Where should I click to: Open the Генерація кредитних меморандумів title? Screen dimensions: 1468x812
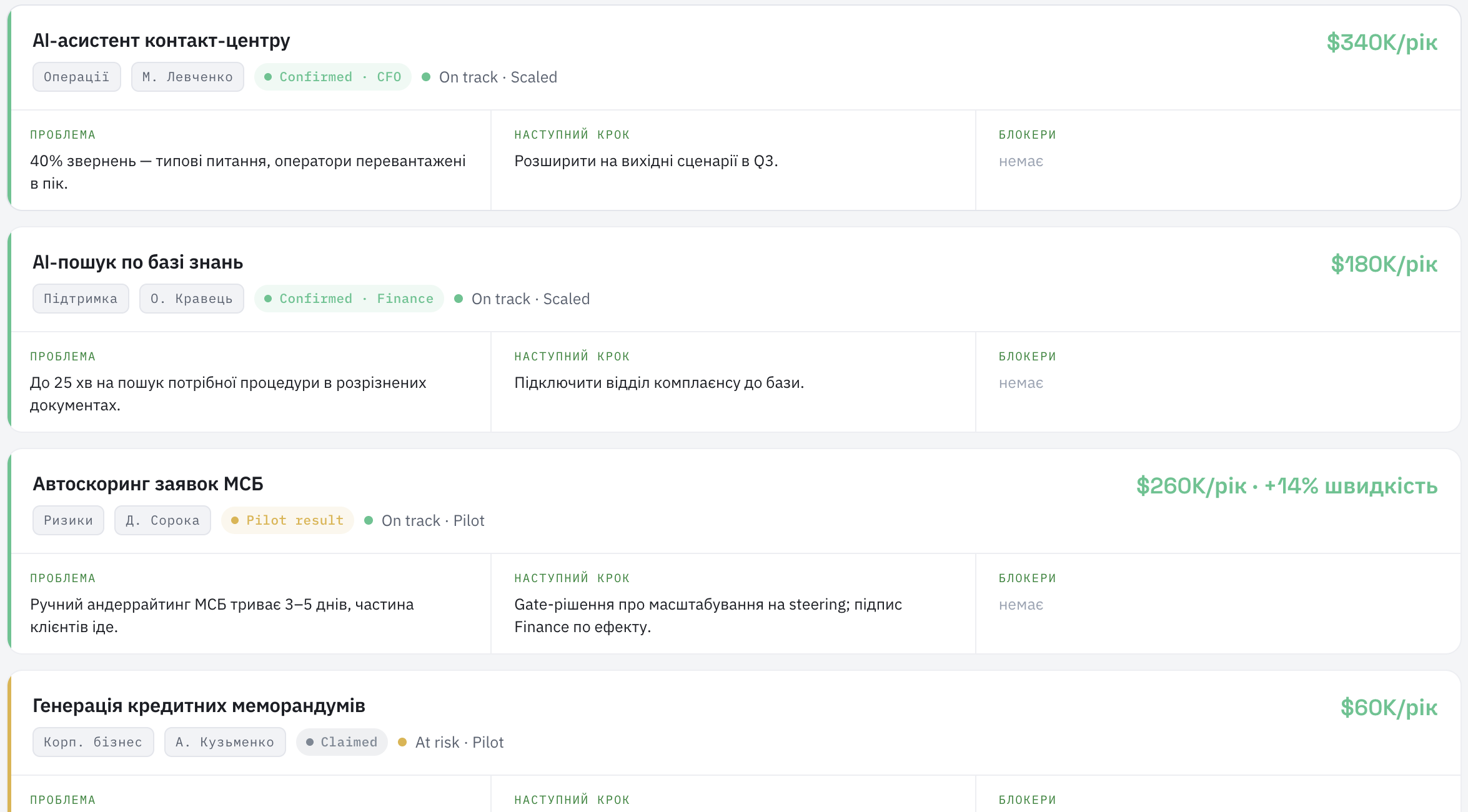pyautogui.click(x=199, y=706)
